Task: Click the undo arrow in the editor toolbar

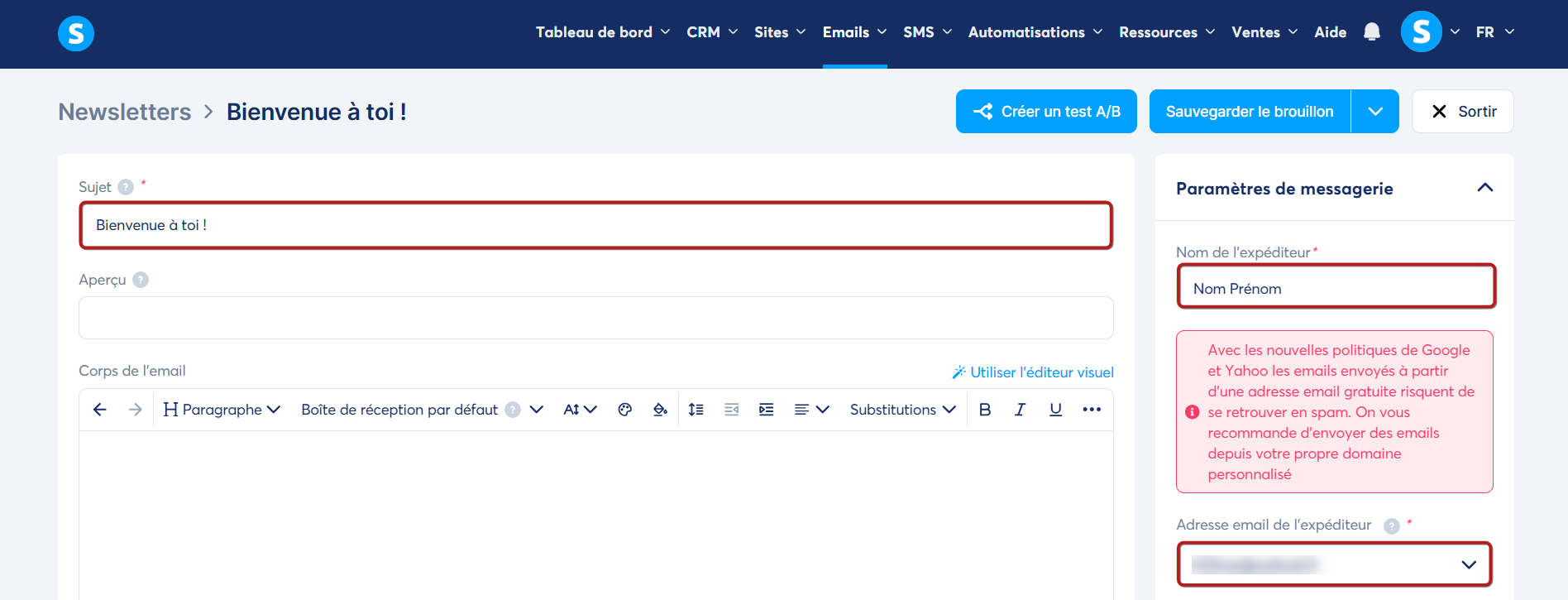Action: pos(100,410)
